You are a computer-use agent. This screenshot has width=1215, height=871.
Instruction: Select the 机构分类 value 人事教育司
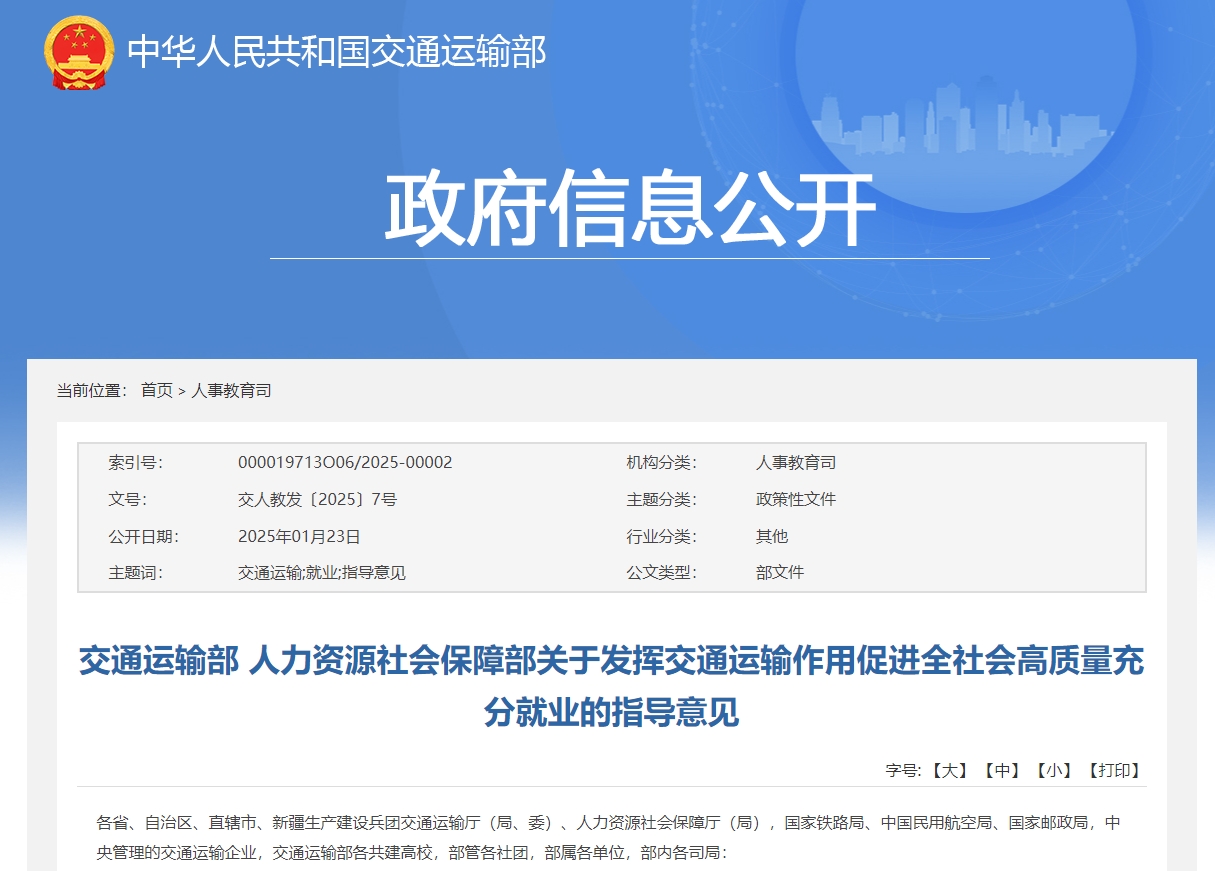pyautogui.click(x=796, y=462)
